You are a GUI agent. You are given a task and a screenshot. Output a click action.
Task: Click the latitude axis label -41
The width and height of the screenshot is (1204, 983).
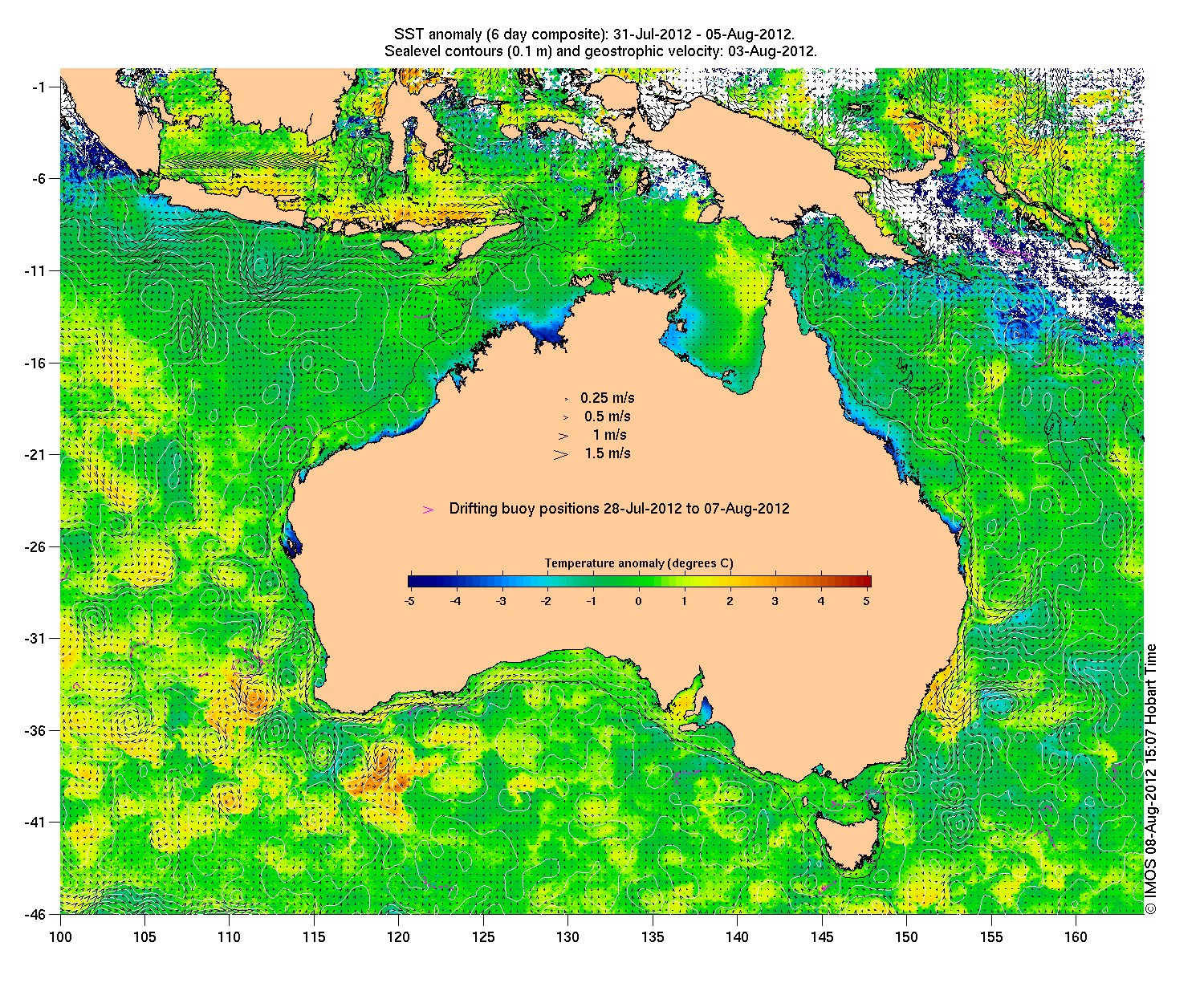37,823
